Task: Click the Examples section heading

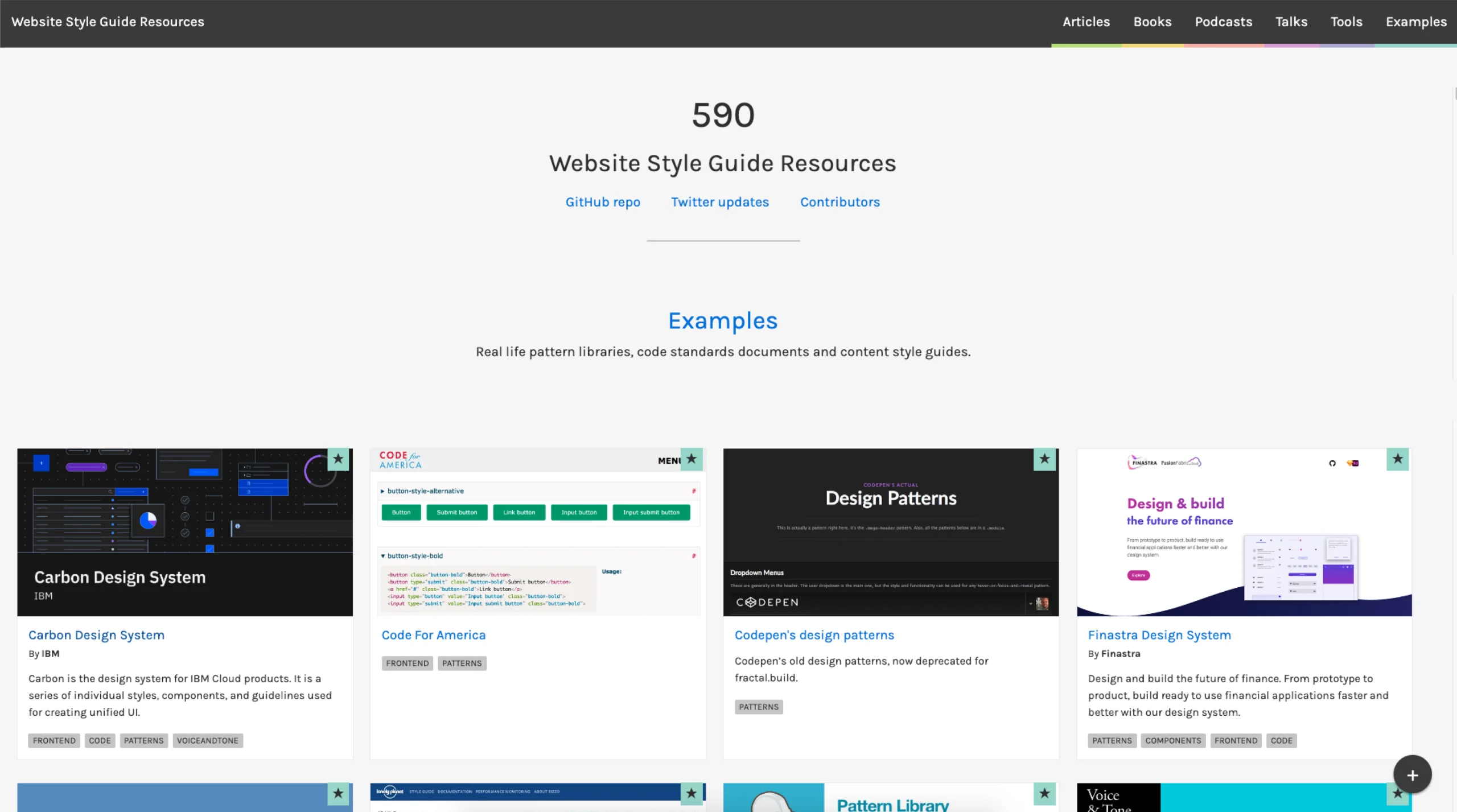Action: point(723,321)
